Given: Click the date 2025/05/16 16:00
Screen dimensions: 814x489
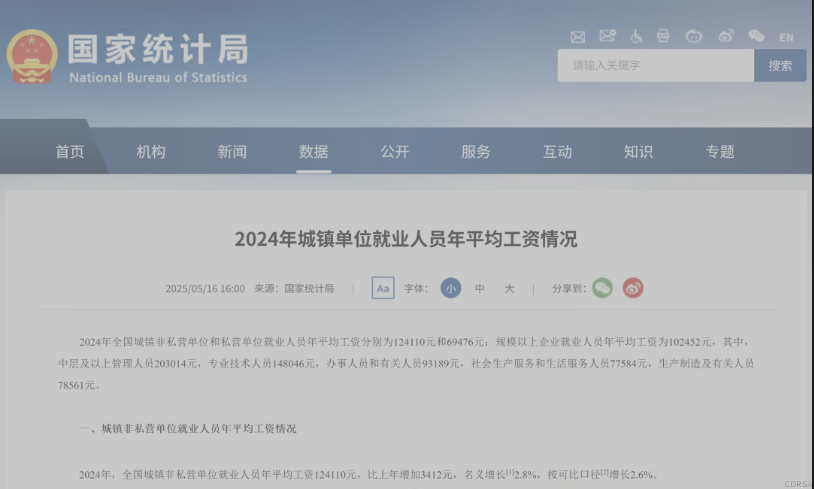Looking at the screenshot, I should pyautogui.click(x=205, y=289).
